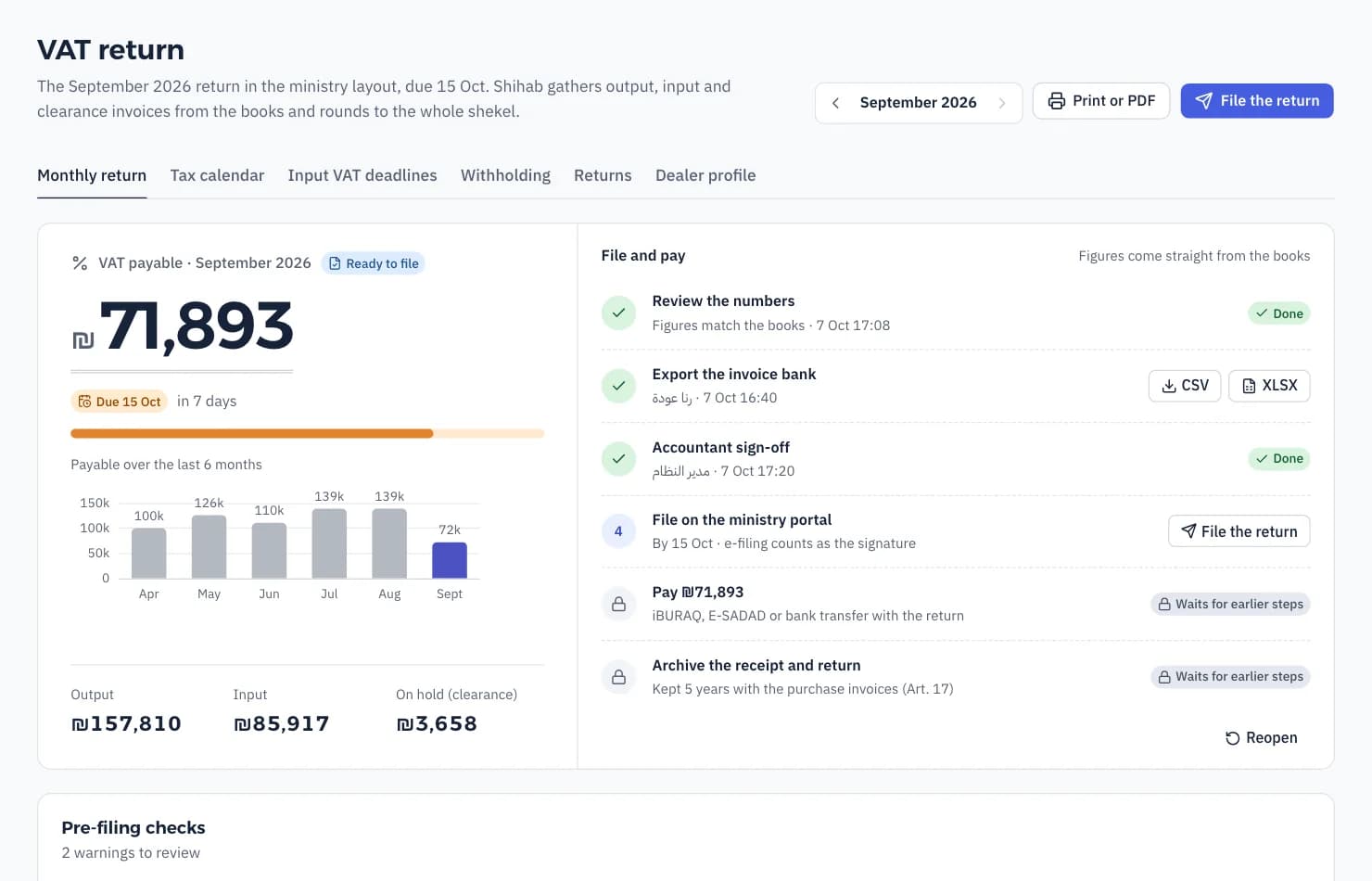Open the Returns tab
The height and width of the screenshot is (881, 1372).
coord(603,175)
